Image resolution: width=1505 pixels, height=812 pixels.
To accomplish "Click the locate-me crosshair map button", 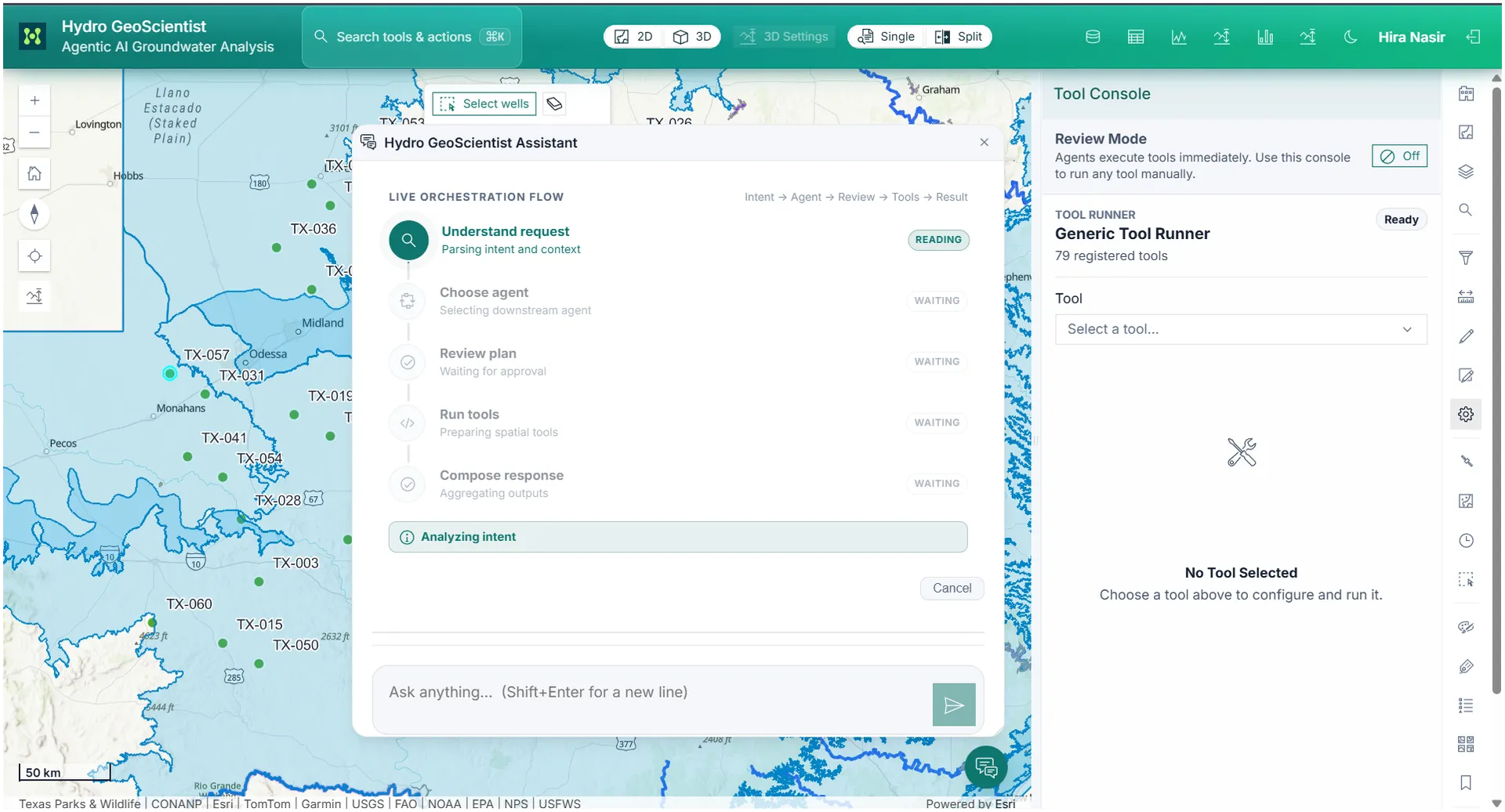I will [34, 256].
